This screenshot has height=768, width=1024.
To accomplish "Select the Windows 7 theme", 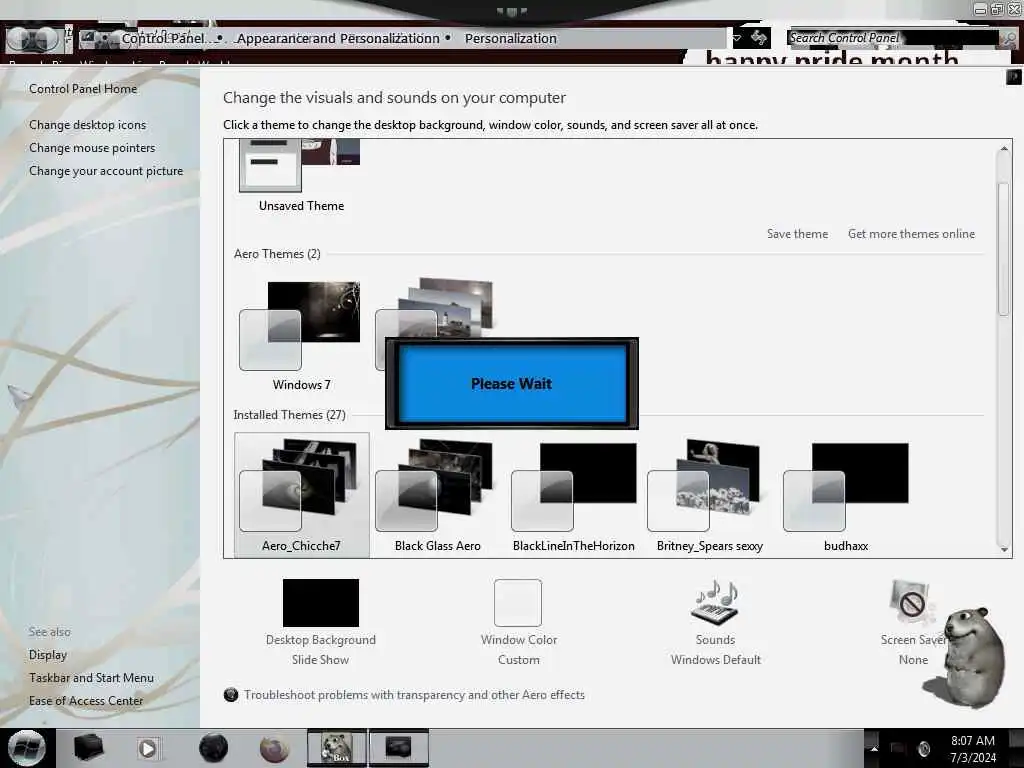I will pos(300,336).
